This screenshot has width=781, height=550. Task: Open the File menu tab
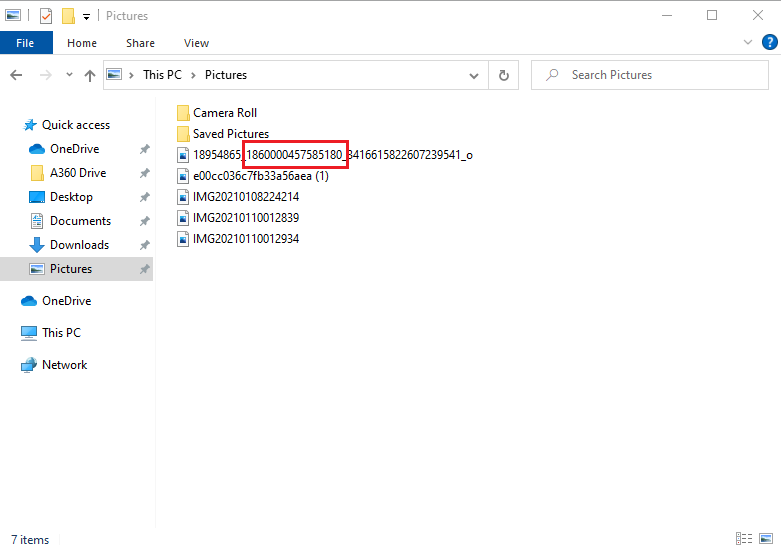coord(26,43)
